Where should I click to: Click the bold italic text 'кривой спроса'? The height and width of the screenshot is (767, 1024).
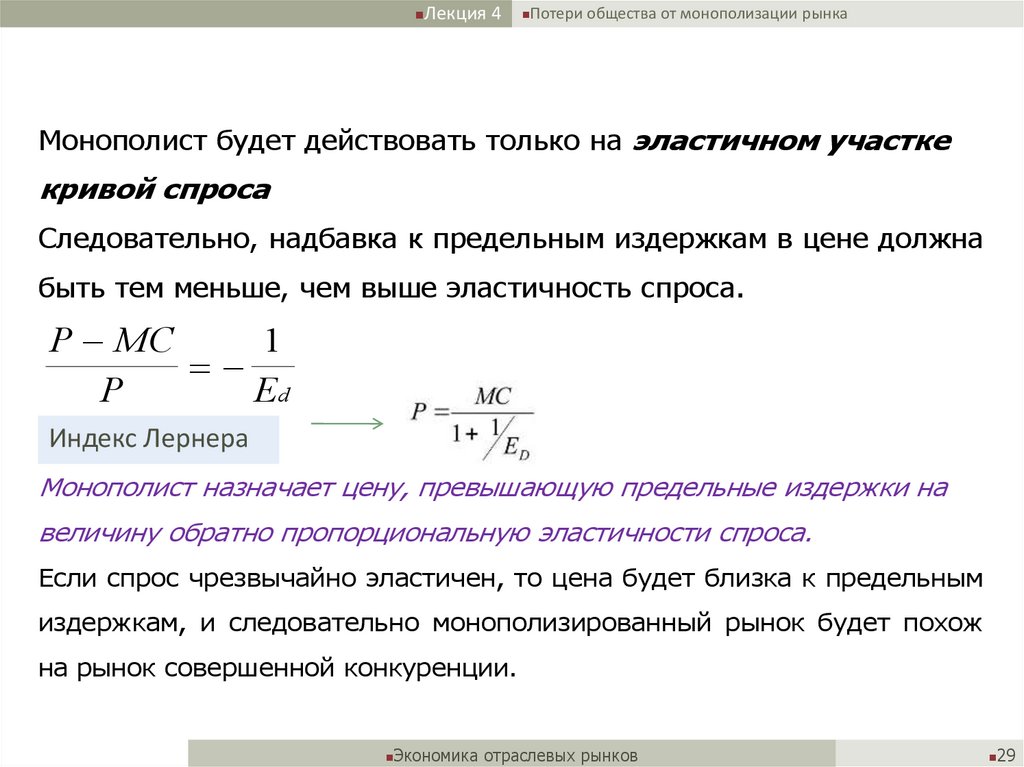pos(155,190)
